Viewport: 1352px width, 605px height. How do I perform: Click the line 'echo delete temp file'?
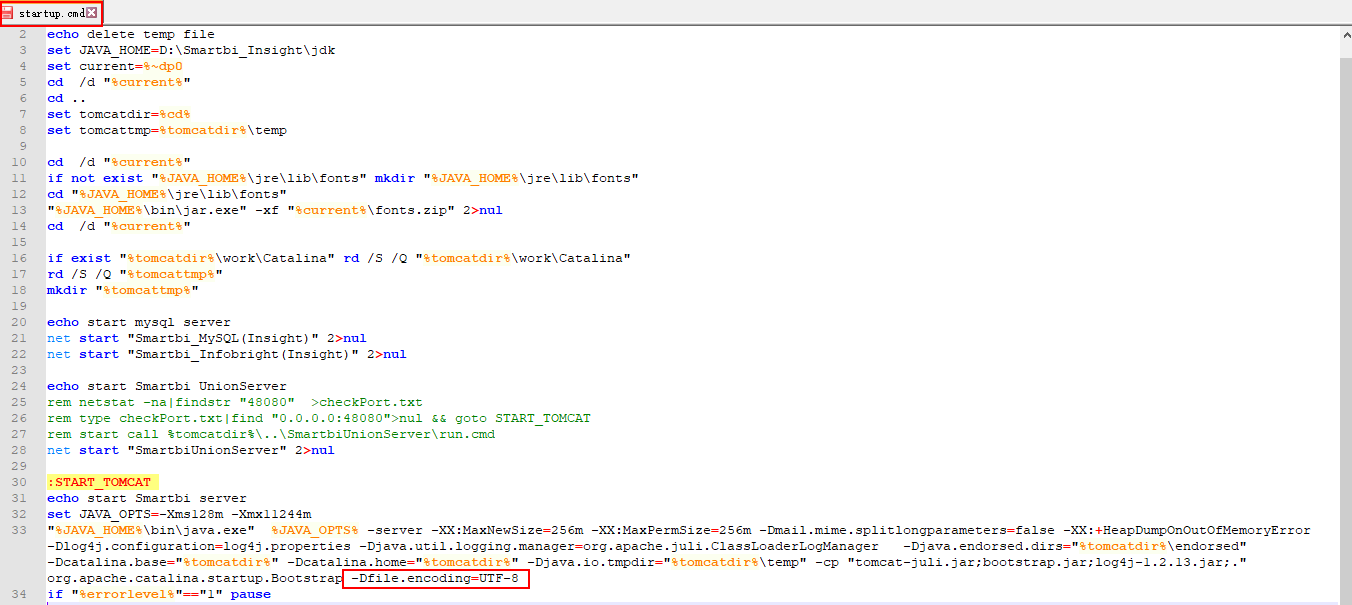[x=131, y=34]
